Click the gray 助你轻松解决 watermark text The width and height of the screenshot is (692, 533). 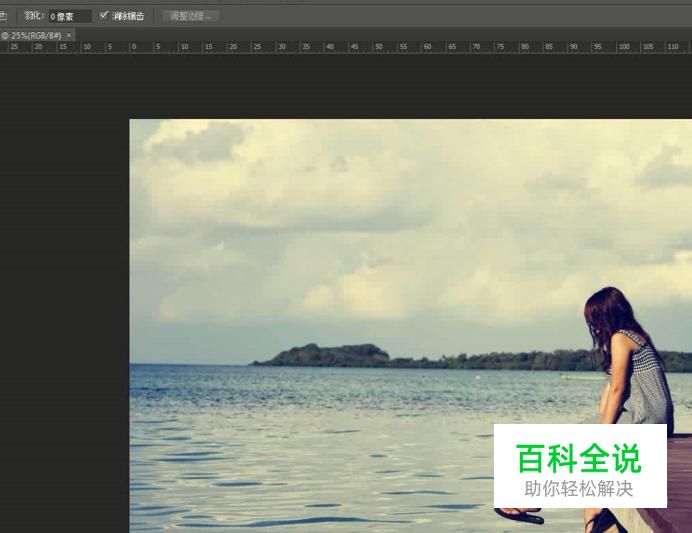579,489
